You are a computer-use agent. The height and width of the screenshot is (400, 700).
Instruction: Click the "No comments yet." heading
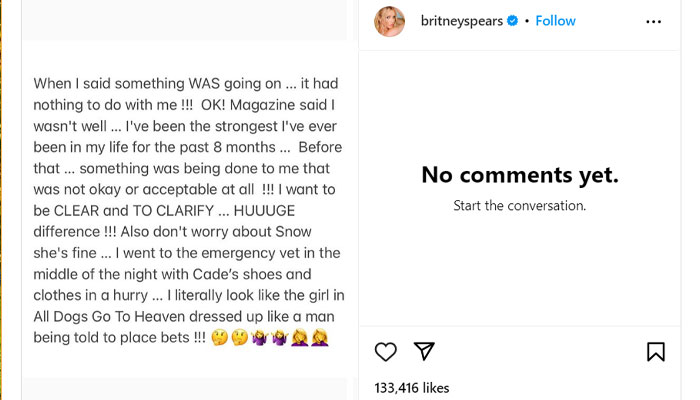tap(520, 175)
